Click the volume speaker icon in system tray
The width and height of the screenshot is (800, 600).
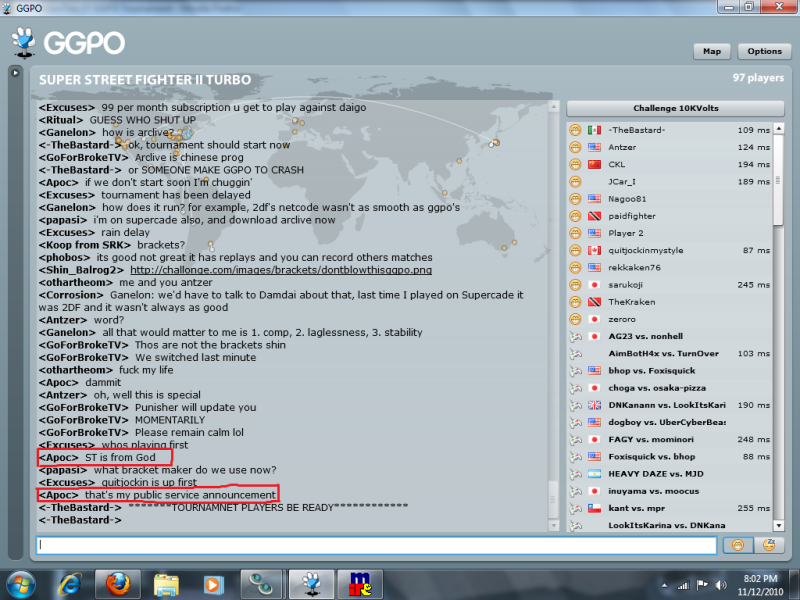[x=720, y=585]
